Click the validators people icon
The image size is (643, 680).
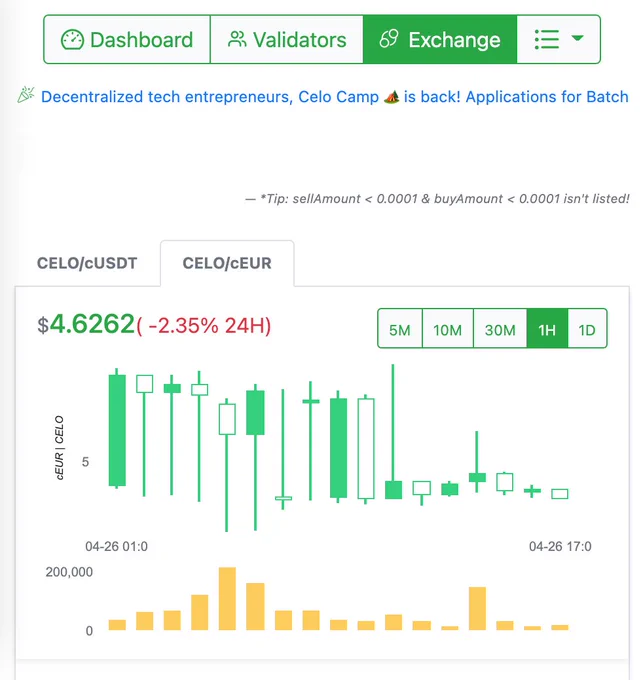[x=237, y=39]
